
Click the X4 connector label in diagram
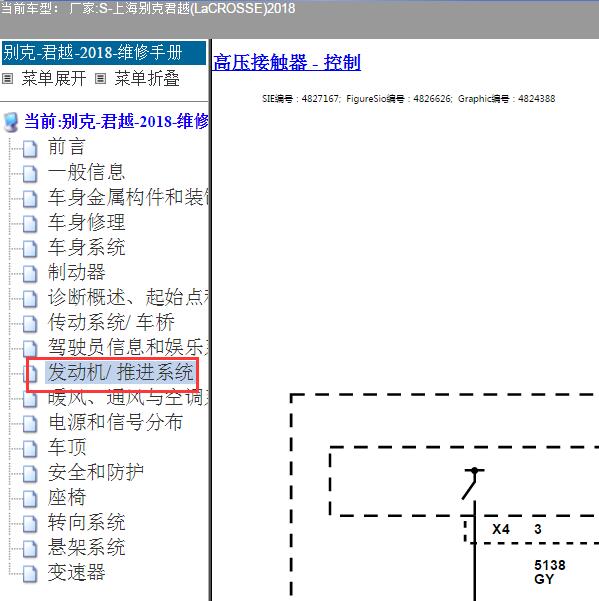(x=501, y=529)
